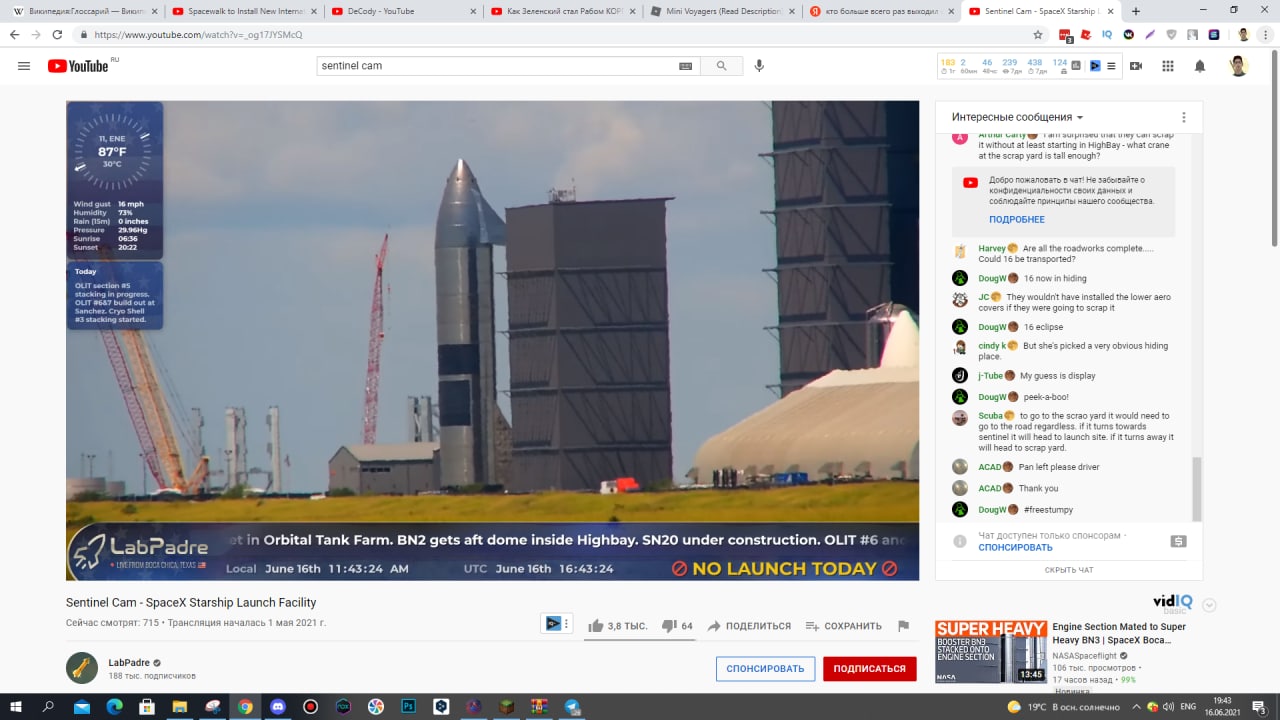Expand the vidIQ basic panel chevron
1280x720 pixels.
click(x=1209, y=605)
